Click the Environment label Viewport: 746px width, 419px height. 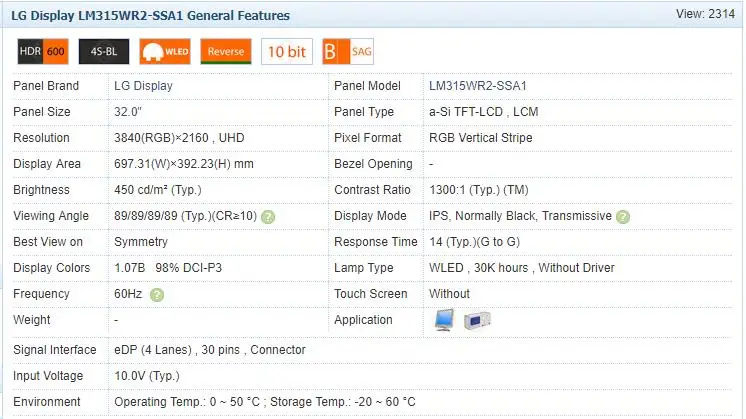click(47, 402)
